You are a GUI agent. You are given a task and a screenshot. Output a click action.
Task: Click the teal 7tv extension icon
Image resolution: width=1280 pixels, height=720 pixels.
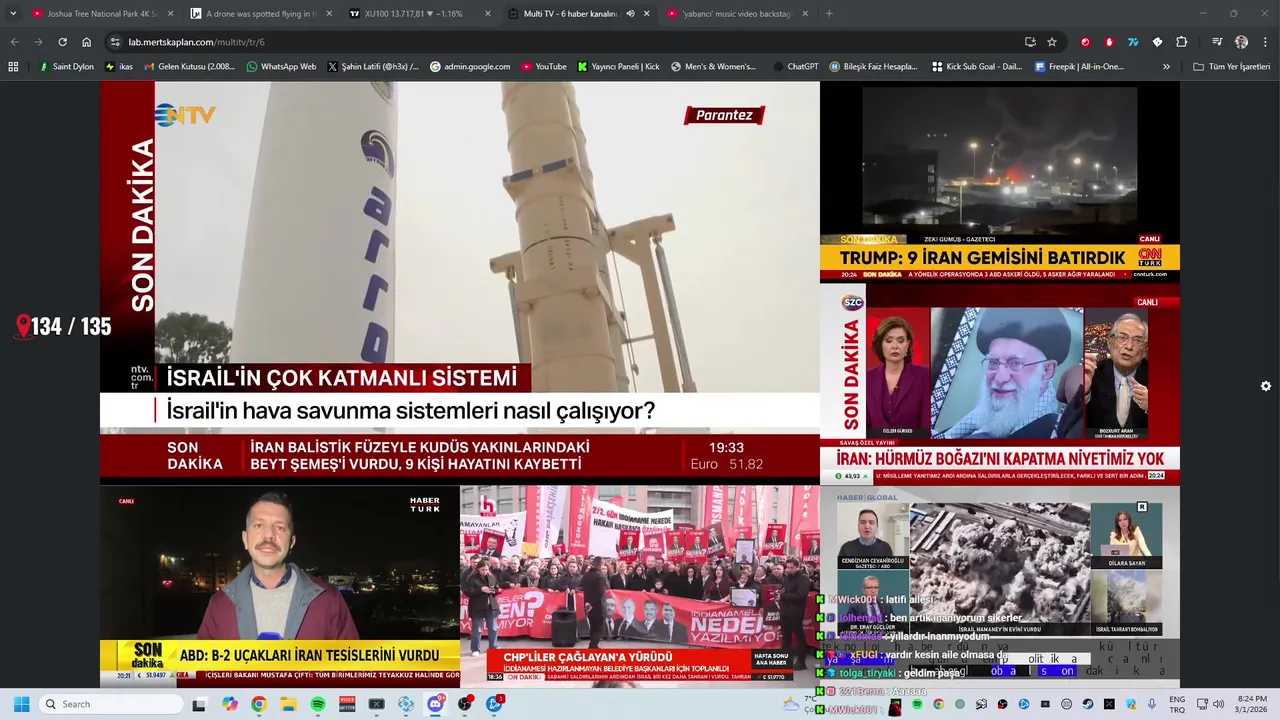click(1133, 42)
